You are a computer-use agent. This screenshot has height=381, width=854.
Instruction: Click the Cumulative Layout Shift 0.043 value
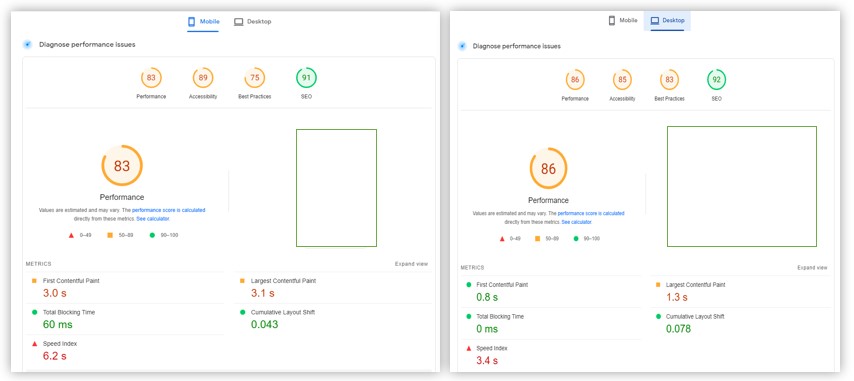[265, 324]
